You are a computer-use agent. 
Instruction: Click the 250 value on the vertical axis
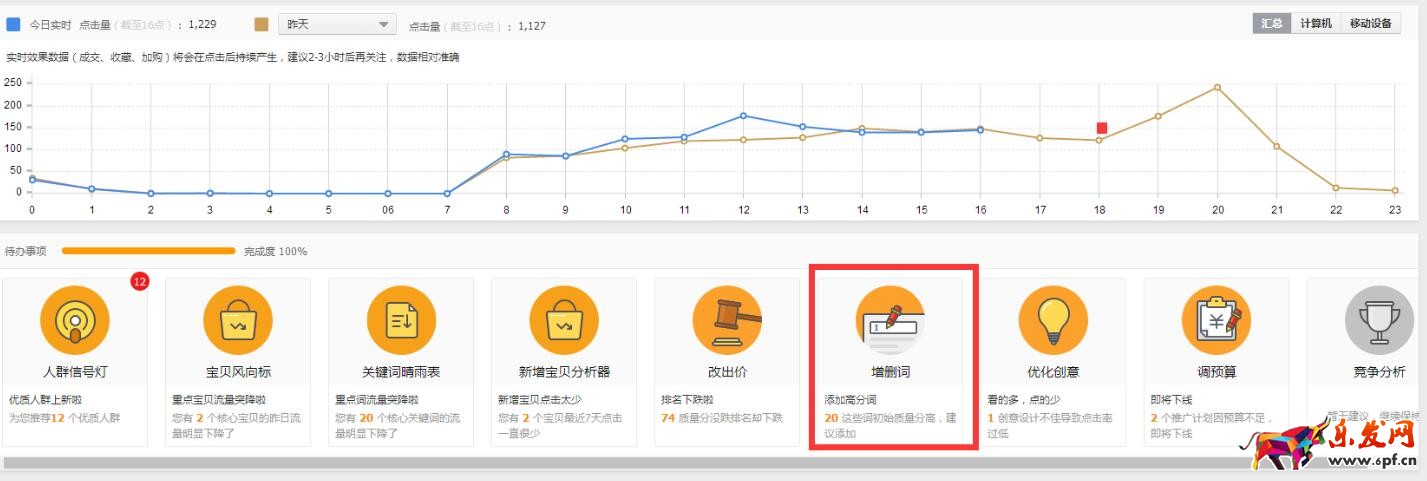[x=13, y=82]
